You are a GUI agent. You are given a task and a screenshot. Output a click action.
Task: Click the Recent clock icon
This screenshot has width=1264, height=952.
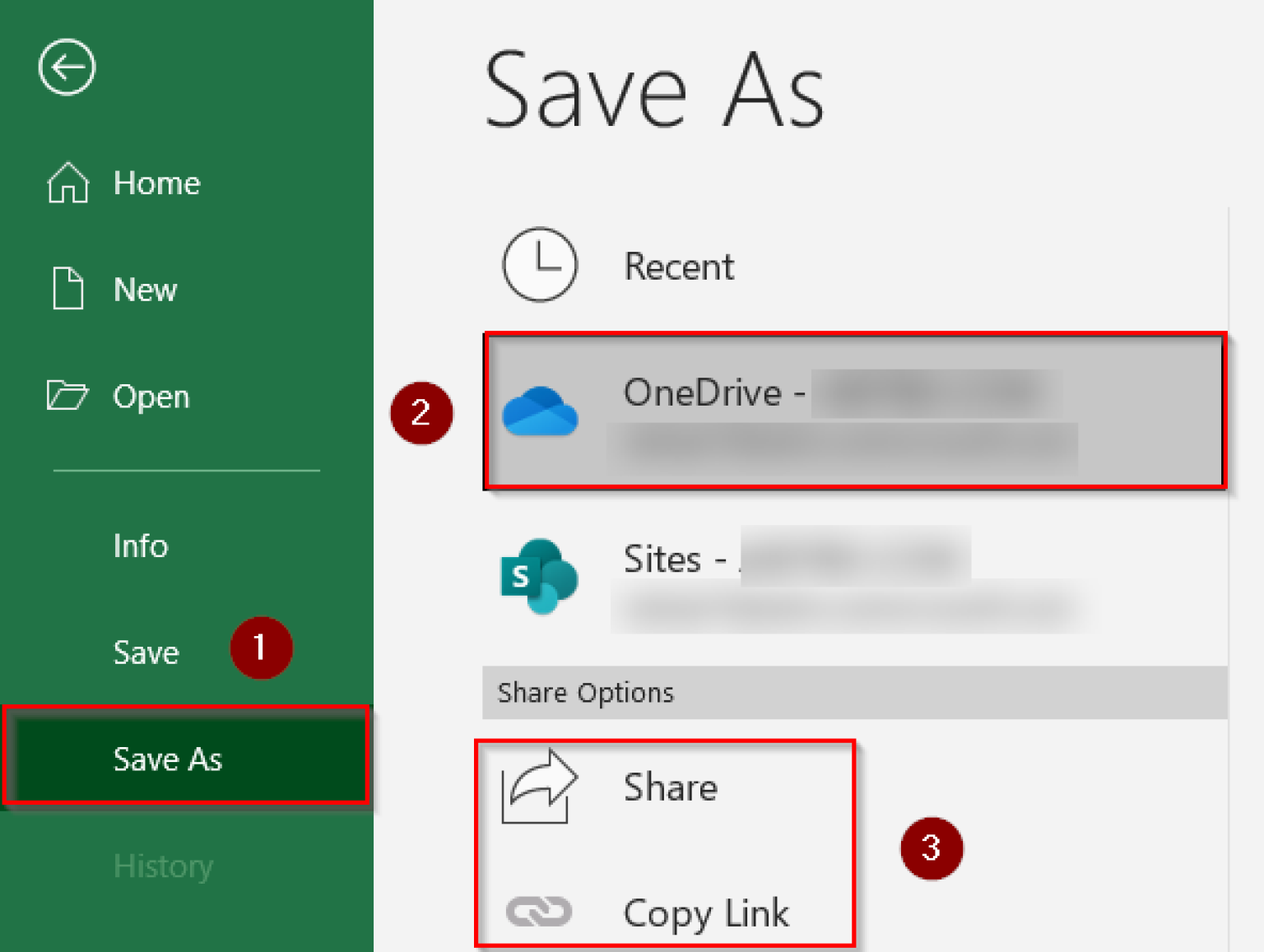click(539, 265)
